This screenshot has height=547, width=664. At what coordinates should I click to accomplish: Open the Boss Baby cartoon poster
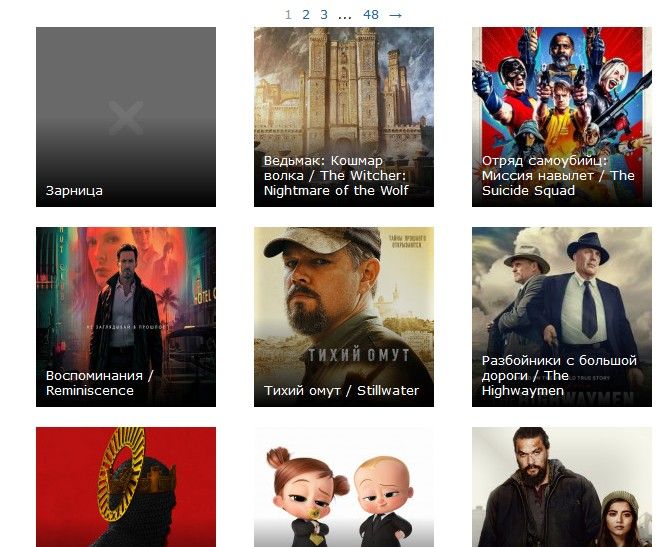tap(344, 487)
